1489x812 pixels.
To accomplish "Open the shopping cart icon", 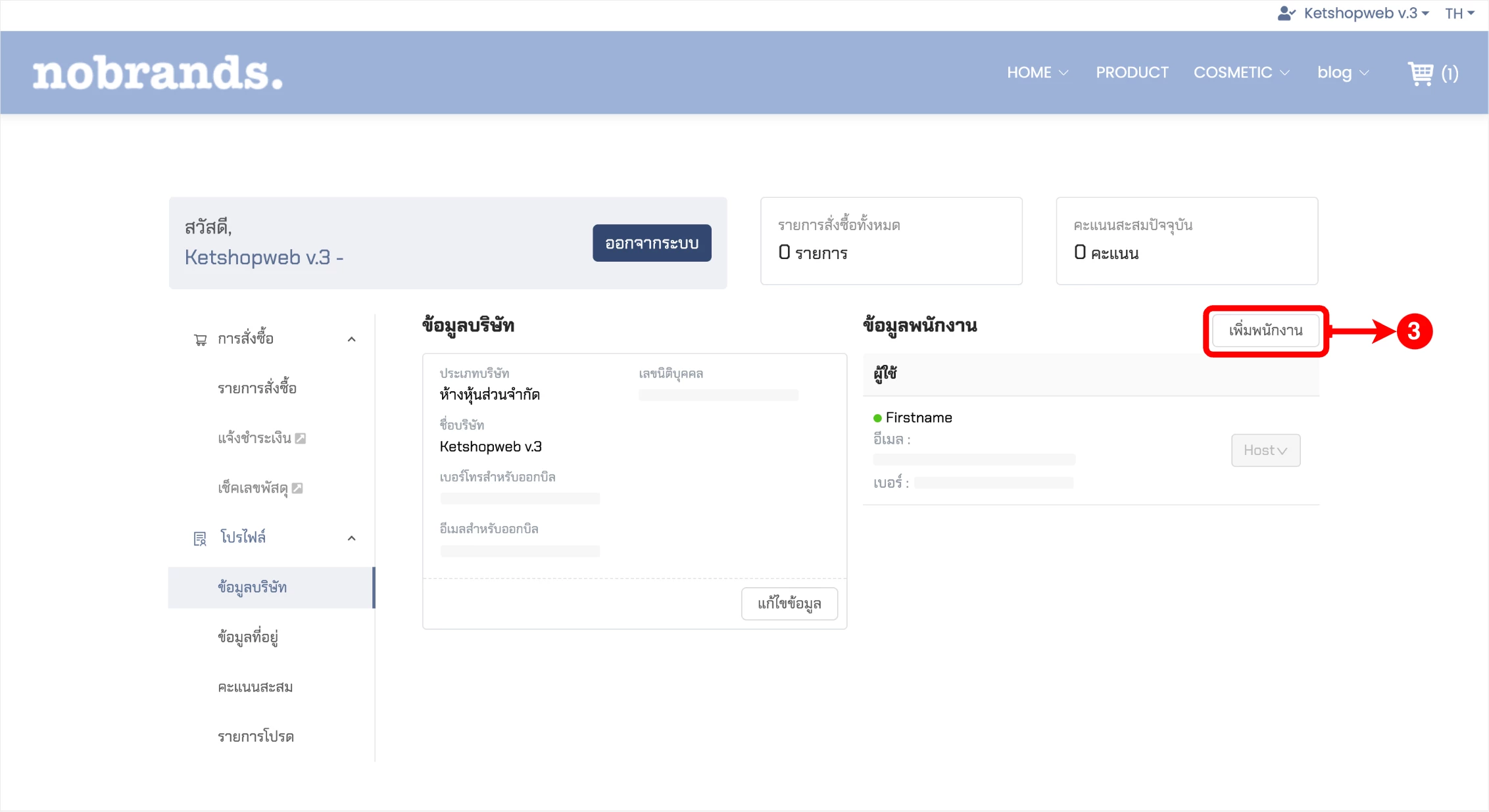I will [x=1420, y=73].
